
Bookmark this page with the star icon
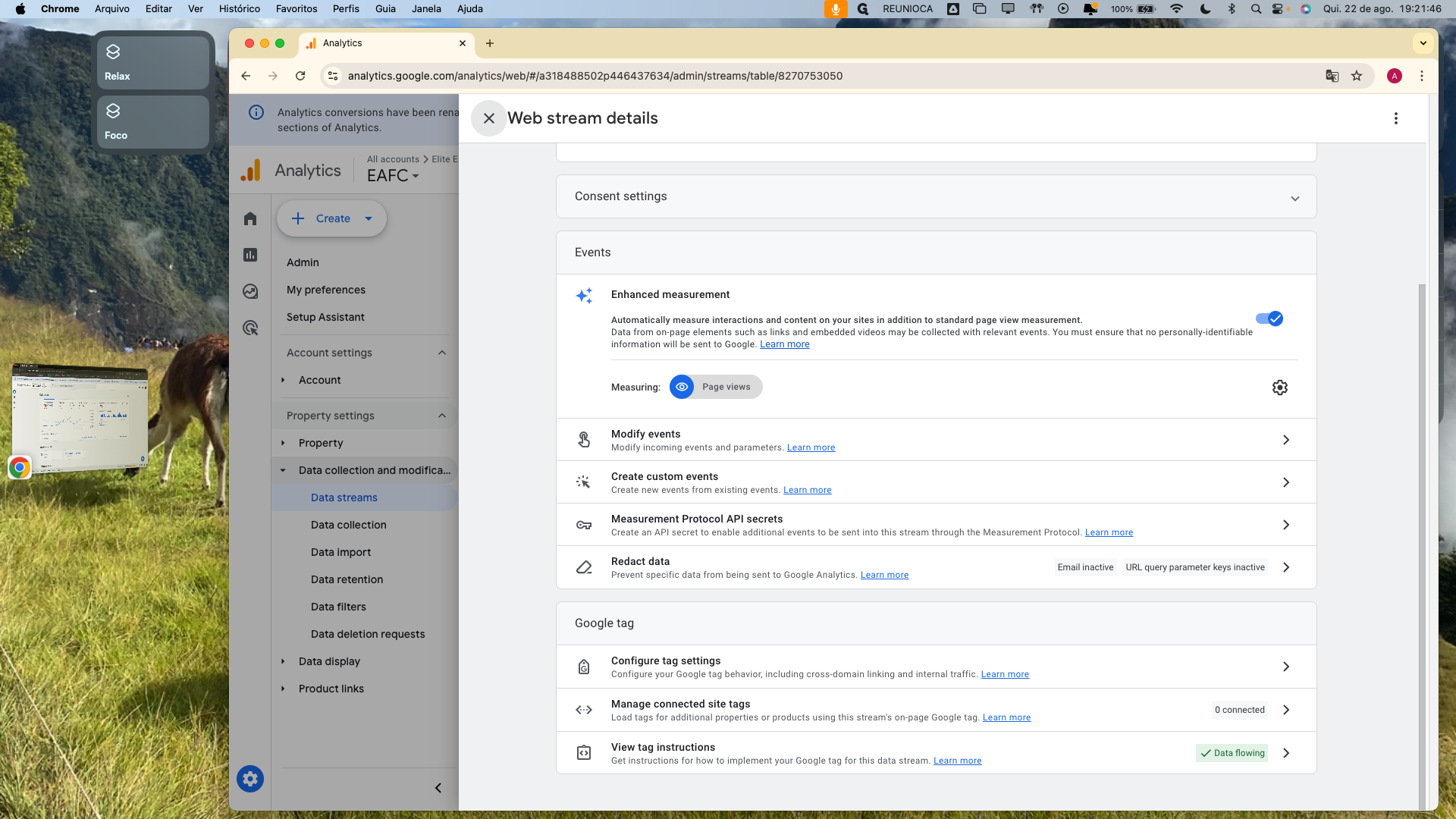coord(1357,76)
